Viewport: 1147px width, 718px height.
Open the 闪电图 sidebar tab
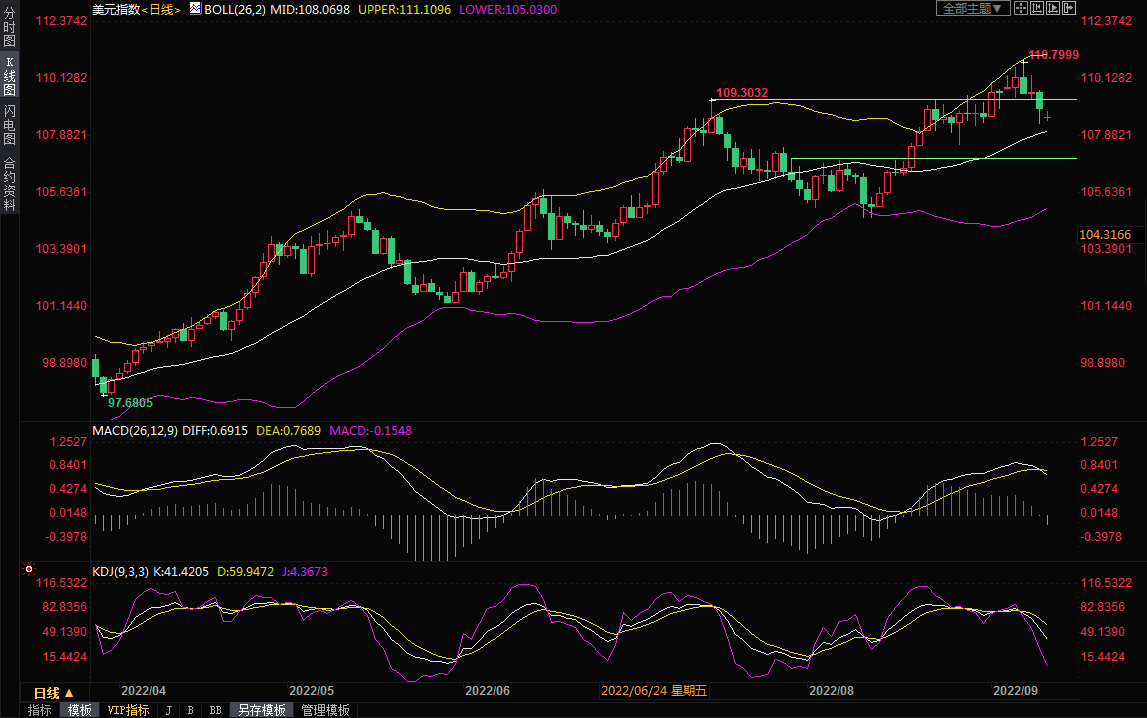[9, 125]
